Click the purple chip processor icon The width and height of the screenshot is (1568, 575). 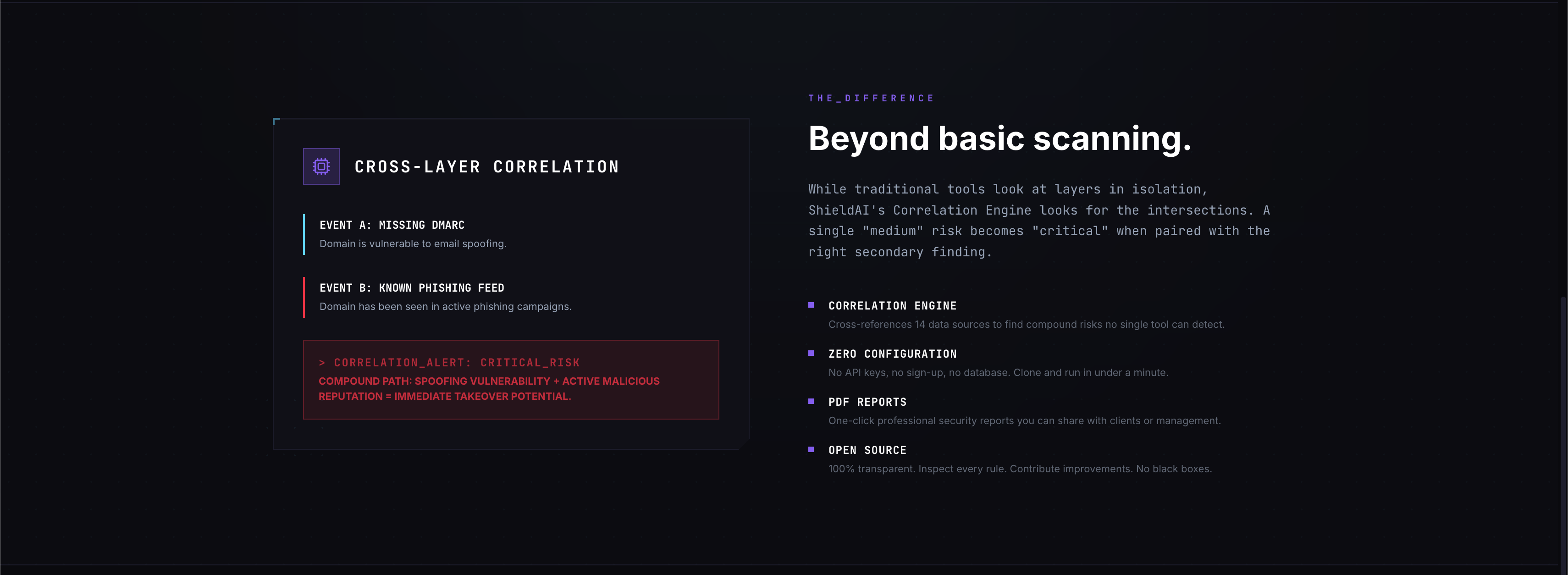point(321,166)
